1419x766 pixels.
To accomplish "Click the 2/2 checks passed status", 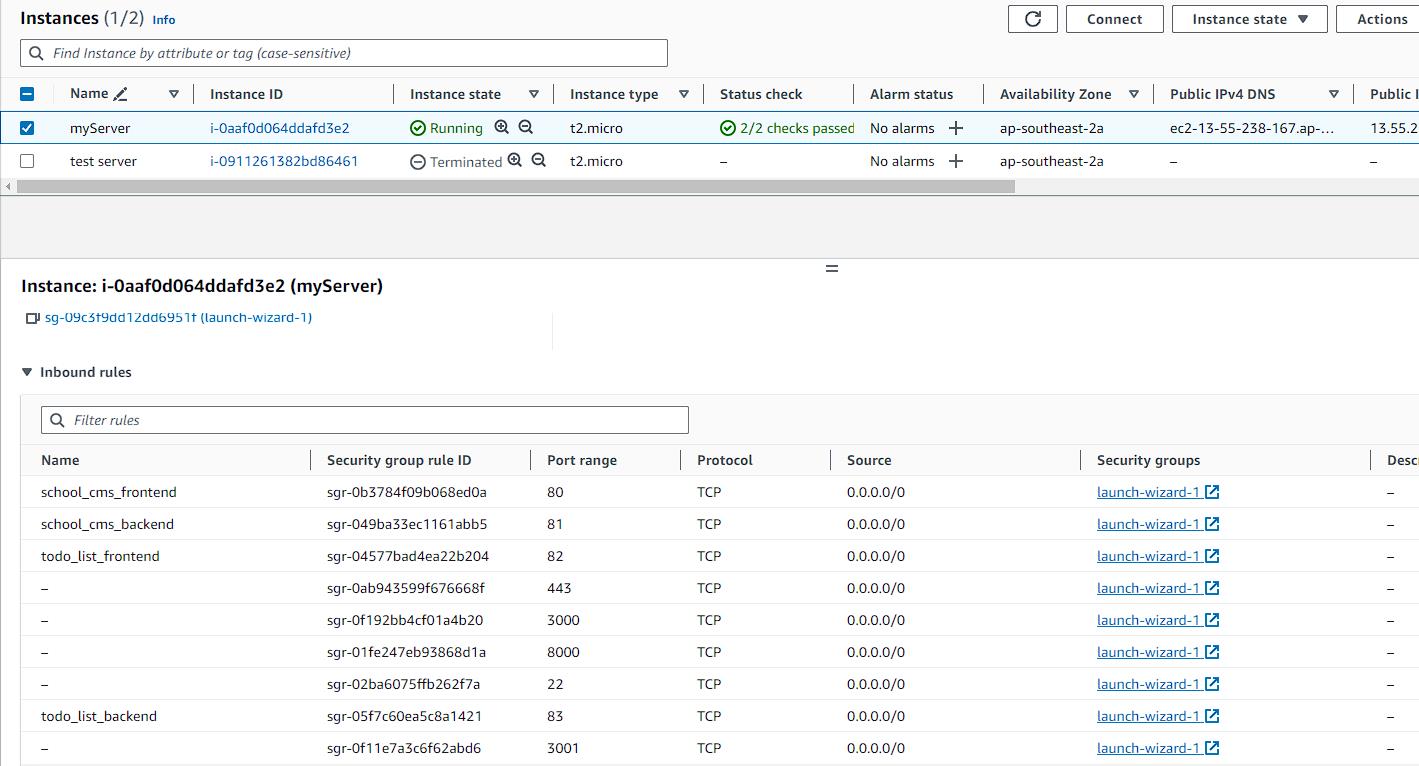I will pos(787,128).
